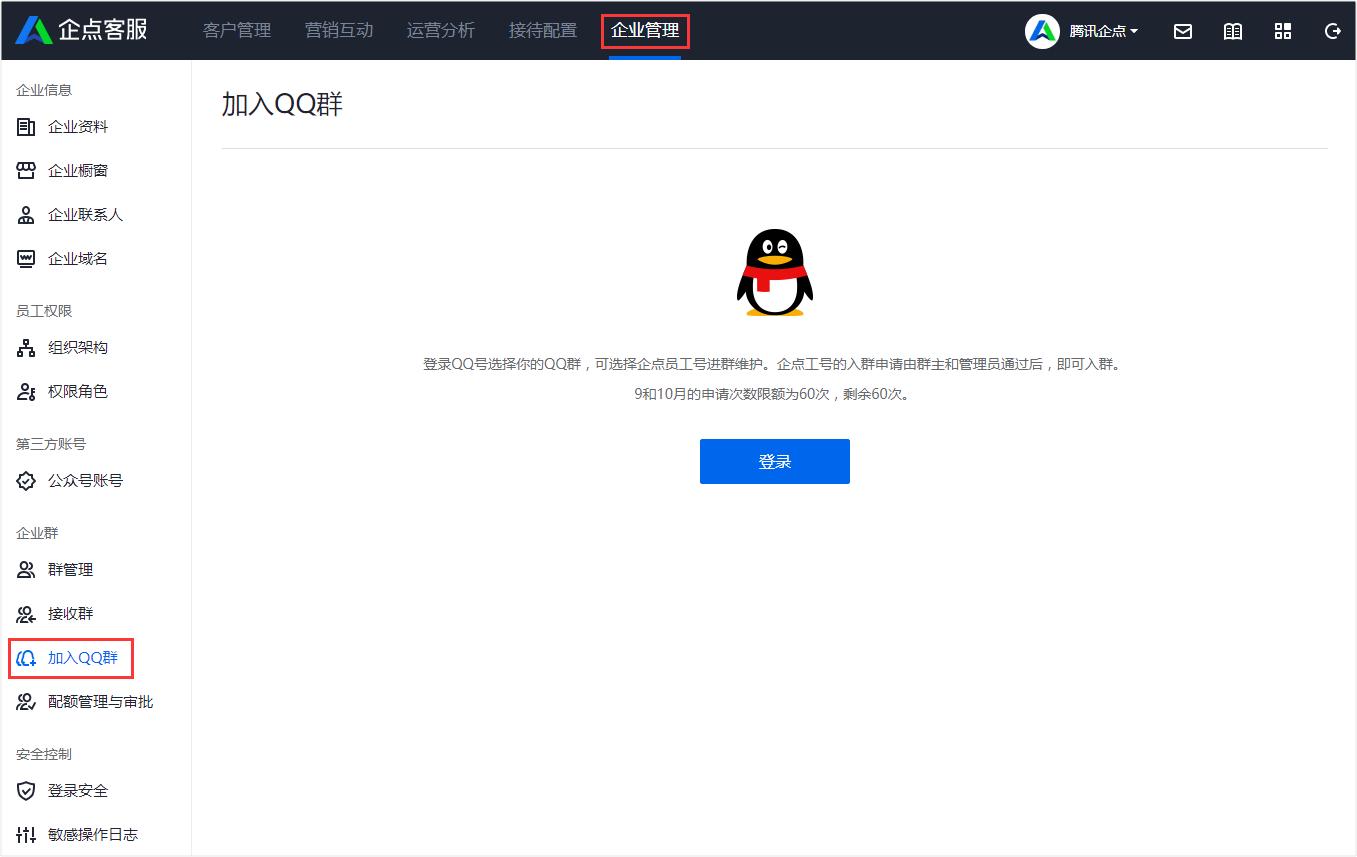
Task: Select the 公众号账号 sidebar item
Action: point(79,480)
